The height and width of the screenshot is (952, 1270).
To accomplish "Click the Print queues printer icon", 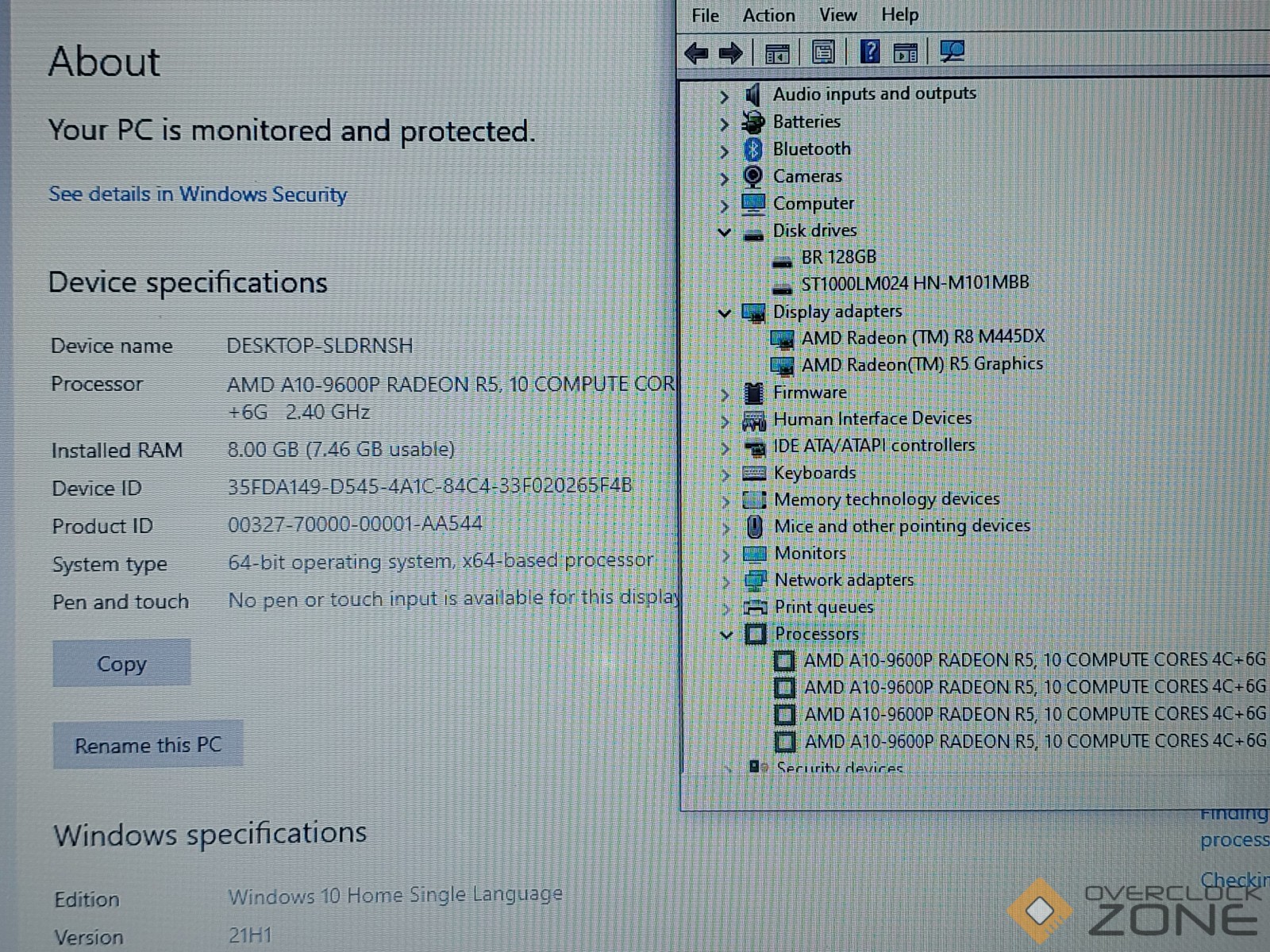I will coord(756,608).
